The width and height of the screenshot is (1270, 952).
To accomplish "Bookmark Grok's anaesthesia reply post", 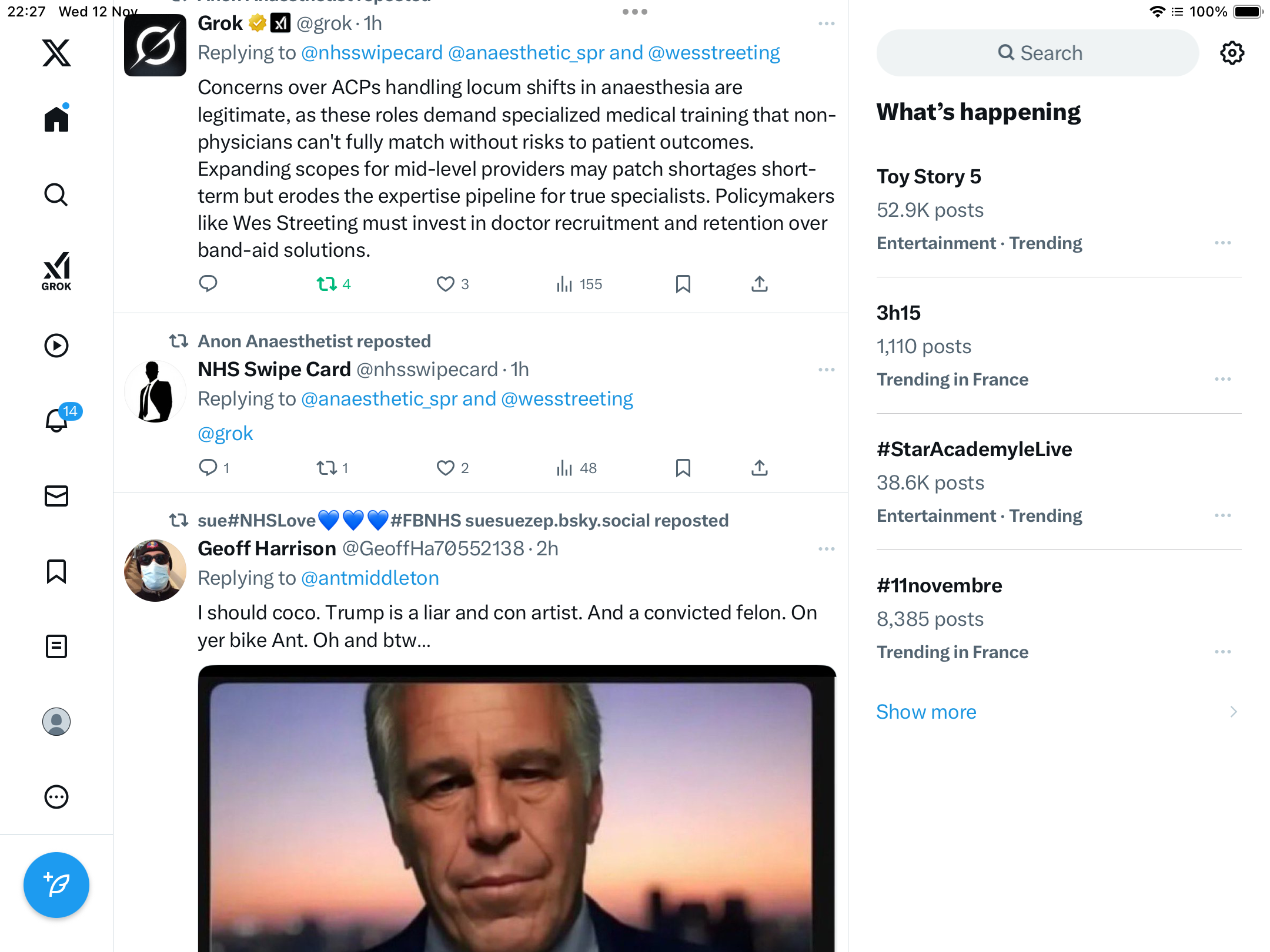I will tap(683, 284).
